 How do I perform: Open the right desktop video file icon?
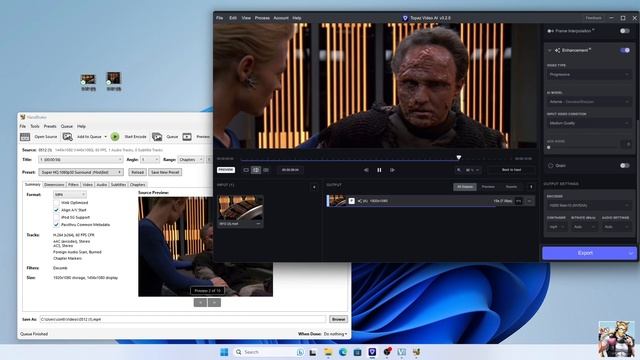coord(114,81)
